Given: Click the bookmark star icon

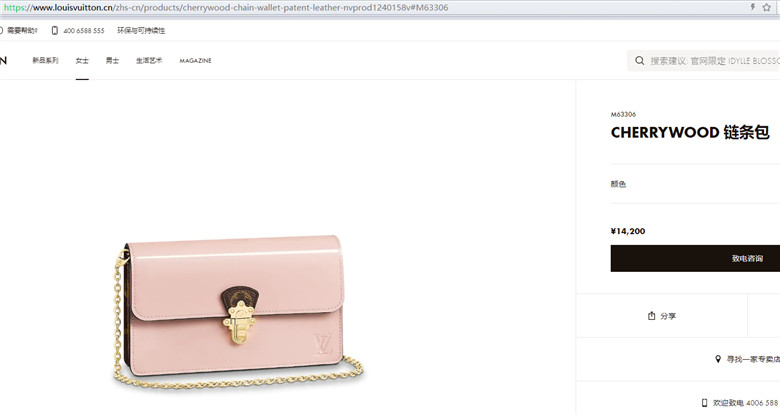Looking at the screenshot, I should [767, 7].
